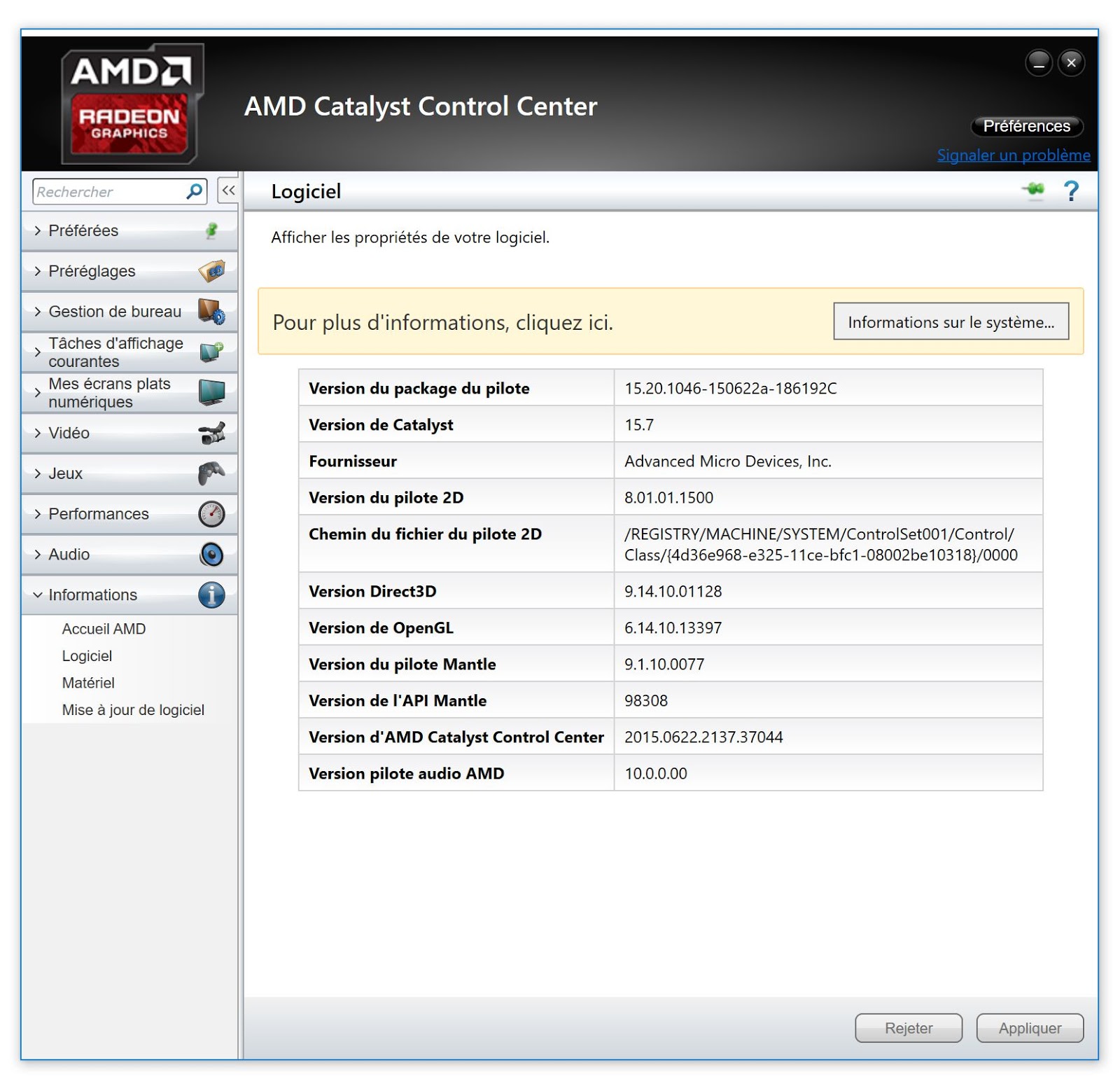Click the Informations blue 'i' icon

tap(211, 595)
